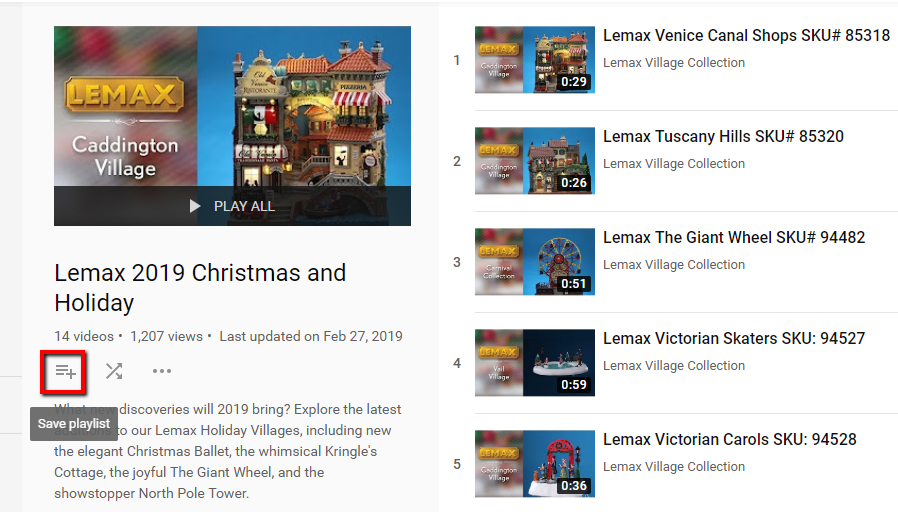Open the Victorian Skaters video thumbnail
The image size is (898, 512).
(x=535, y=363)
